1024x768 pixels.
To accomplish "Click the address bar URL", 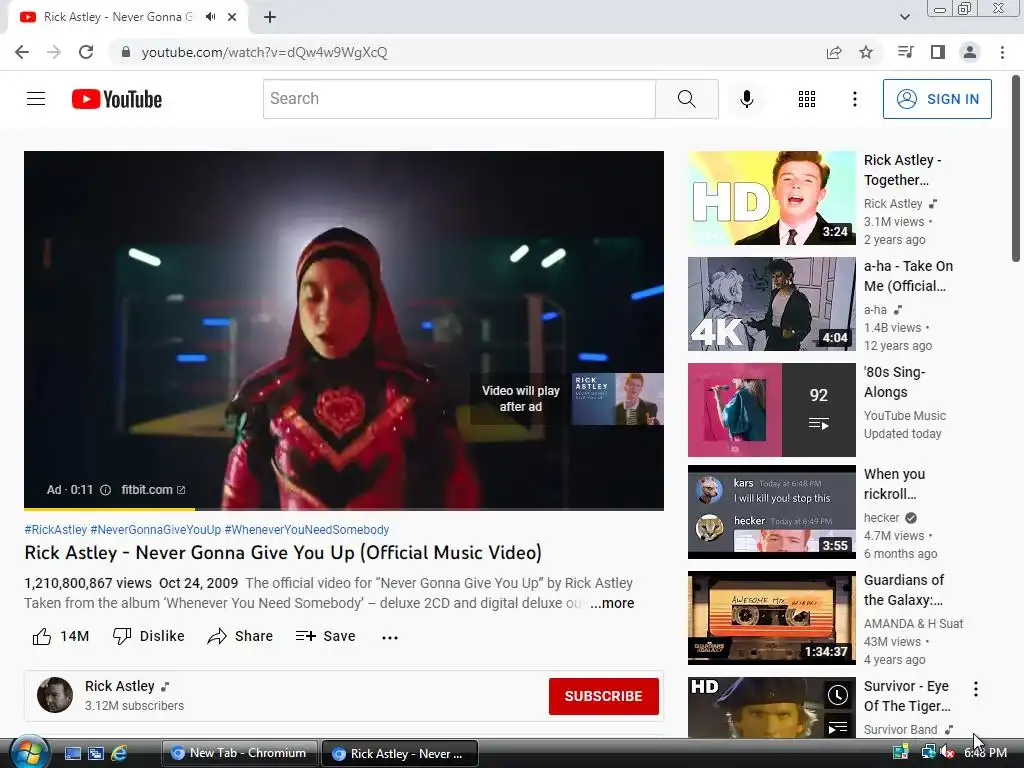I will pos(264,52).
